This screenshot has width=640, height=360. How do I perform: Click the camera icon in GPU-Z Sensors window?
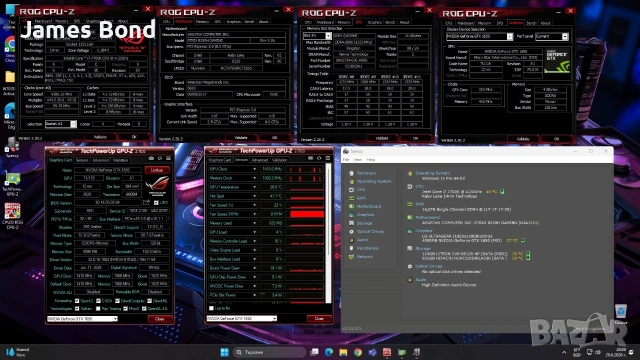pyautogui.click(x=311, y=158)
